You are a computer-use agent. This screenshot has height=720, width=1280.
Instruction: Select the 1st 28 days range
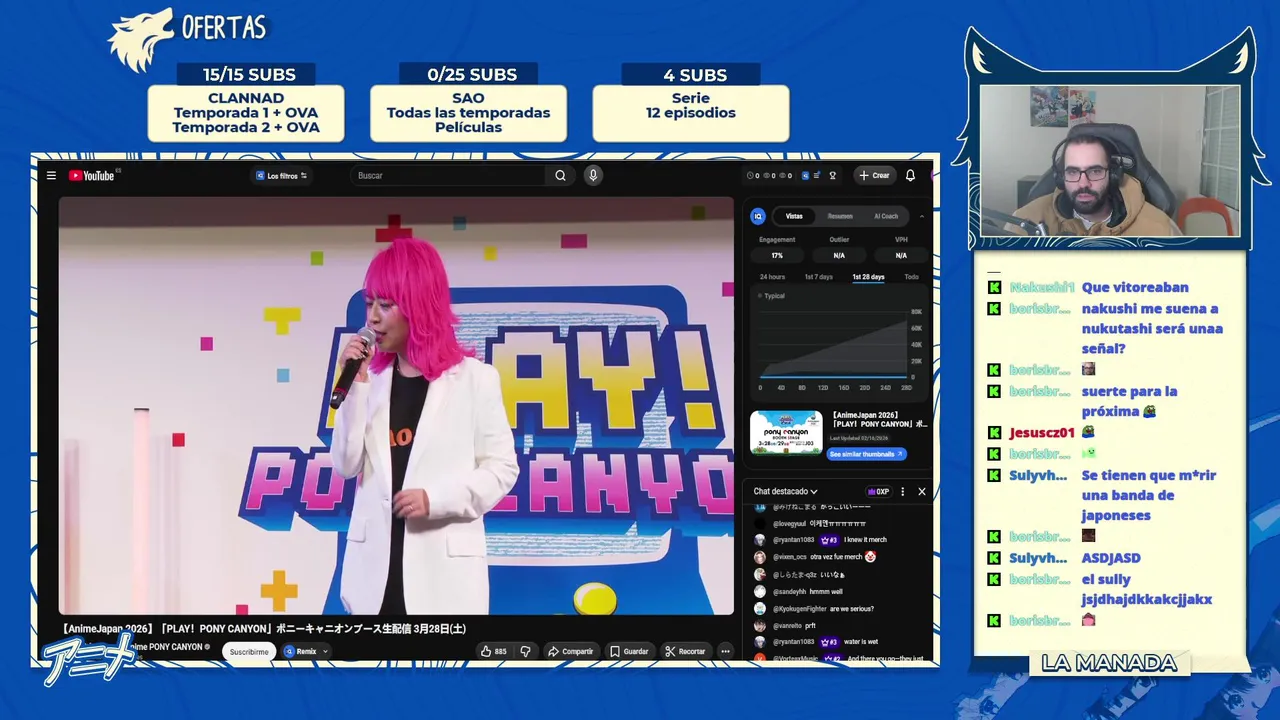pyautogui.click(x=868, y=277)
